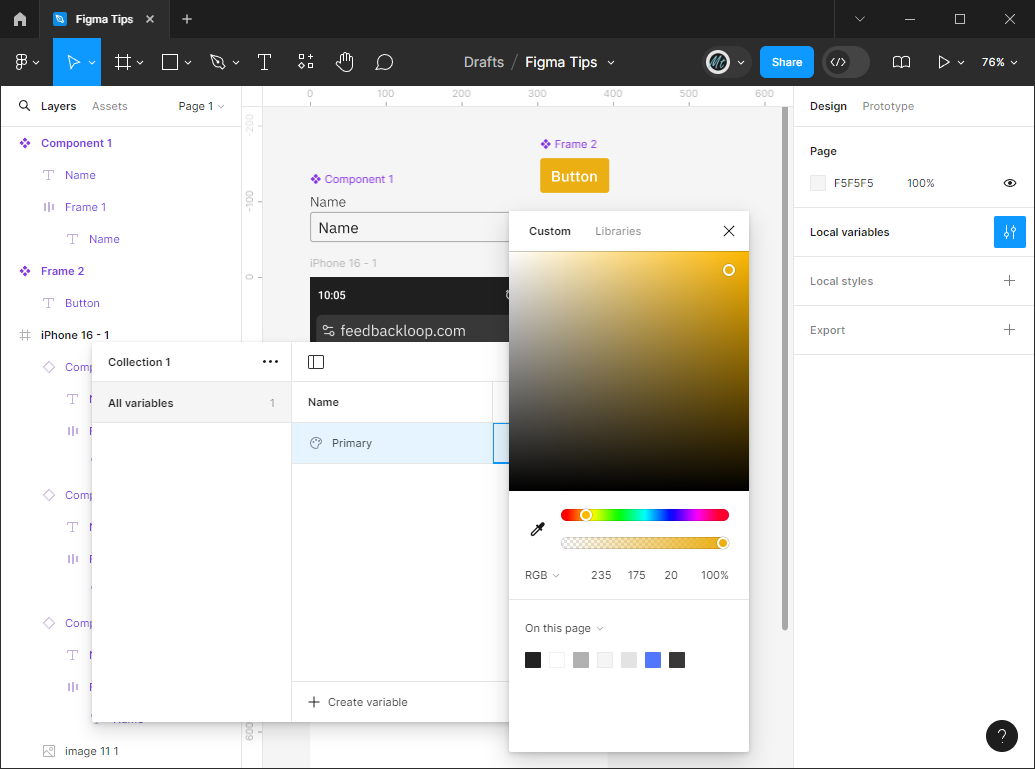Click the Name input on canvas
This screenshot has width=1035, height=769.
(409, 228)
